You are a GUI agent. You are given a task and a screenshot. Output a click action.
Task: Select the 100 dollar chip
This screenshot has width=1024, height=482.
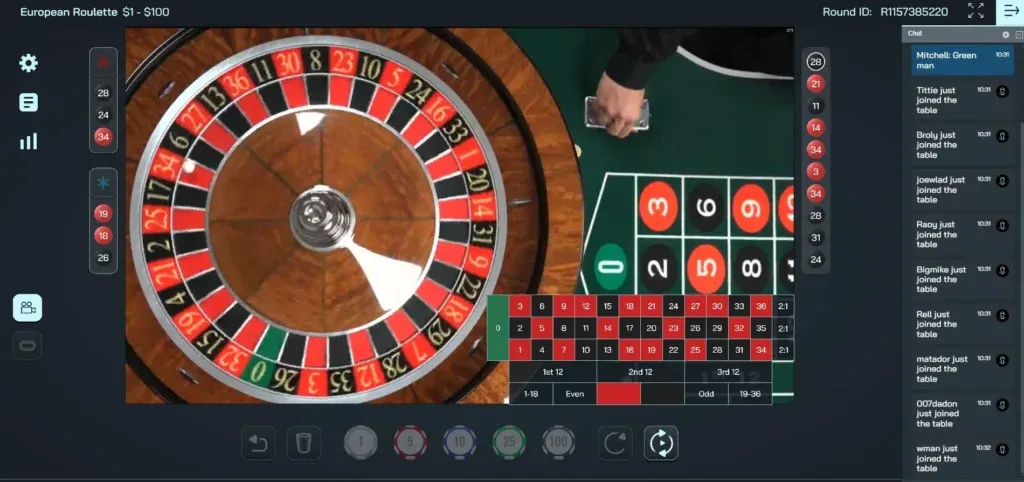tap(558, 443)
